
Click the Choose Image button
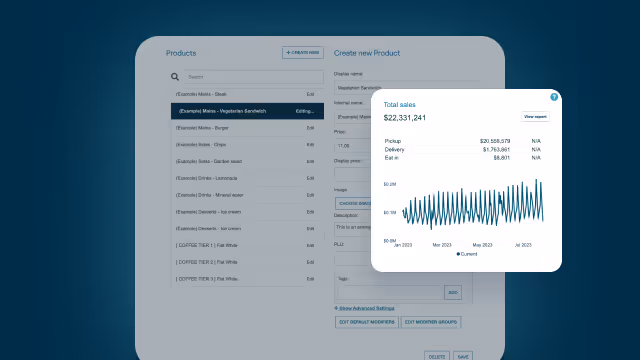coord(353,203)
